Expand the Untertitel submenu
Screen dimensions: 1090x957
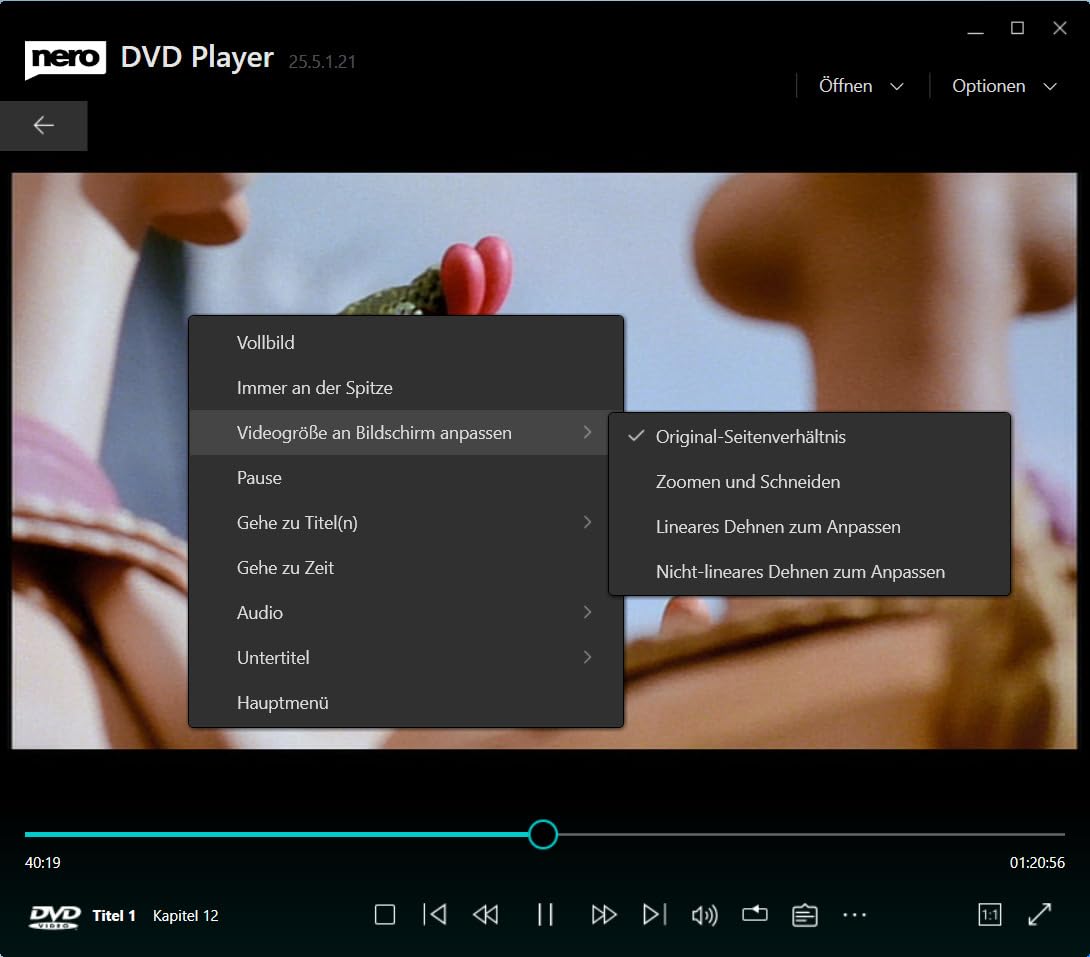(x=406, y=657)
